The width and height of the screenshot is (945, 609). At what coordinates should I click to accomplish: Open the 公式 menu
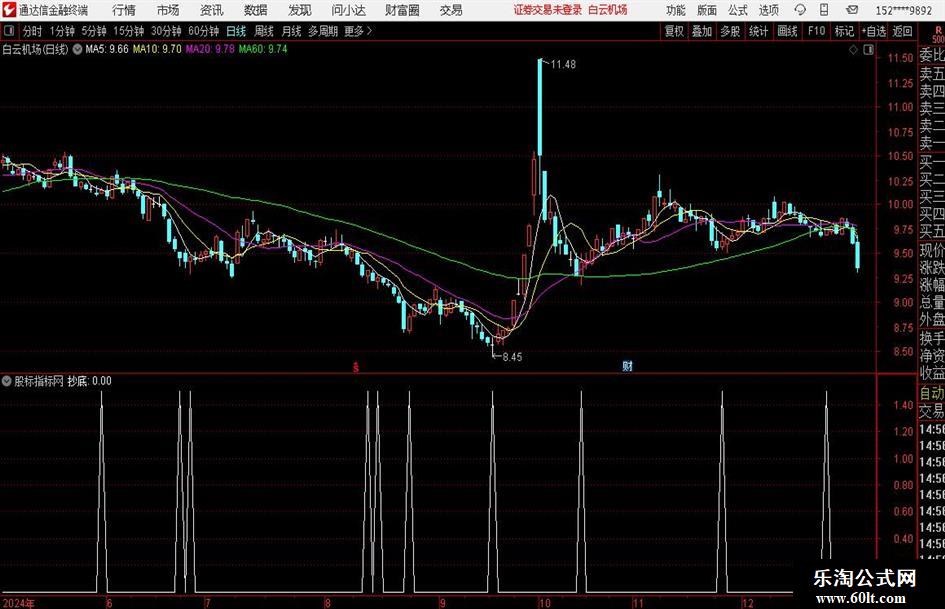737,10
